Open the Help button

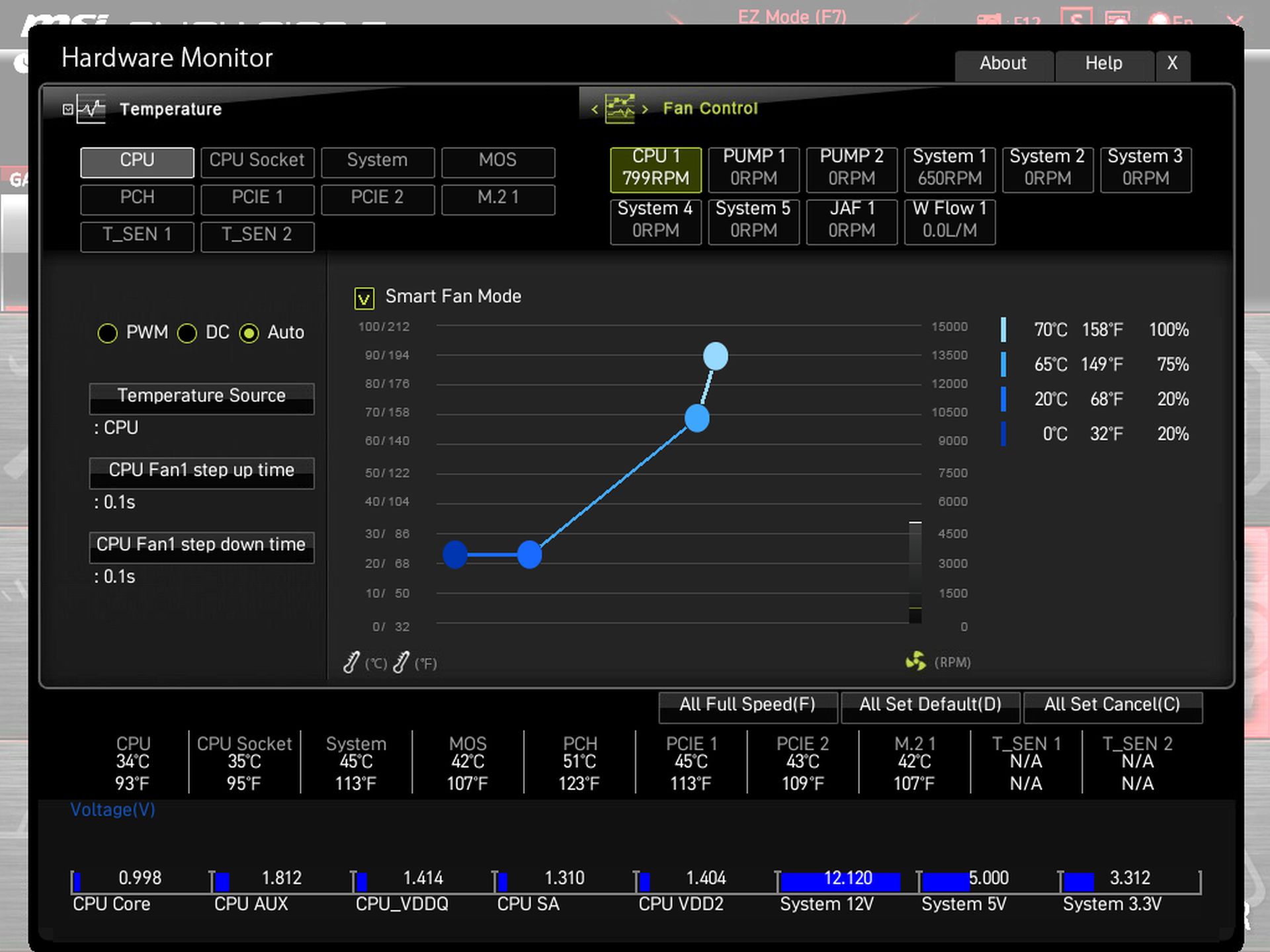[x=1103, y=64]
